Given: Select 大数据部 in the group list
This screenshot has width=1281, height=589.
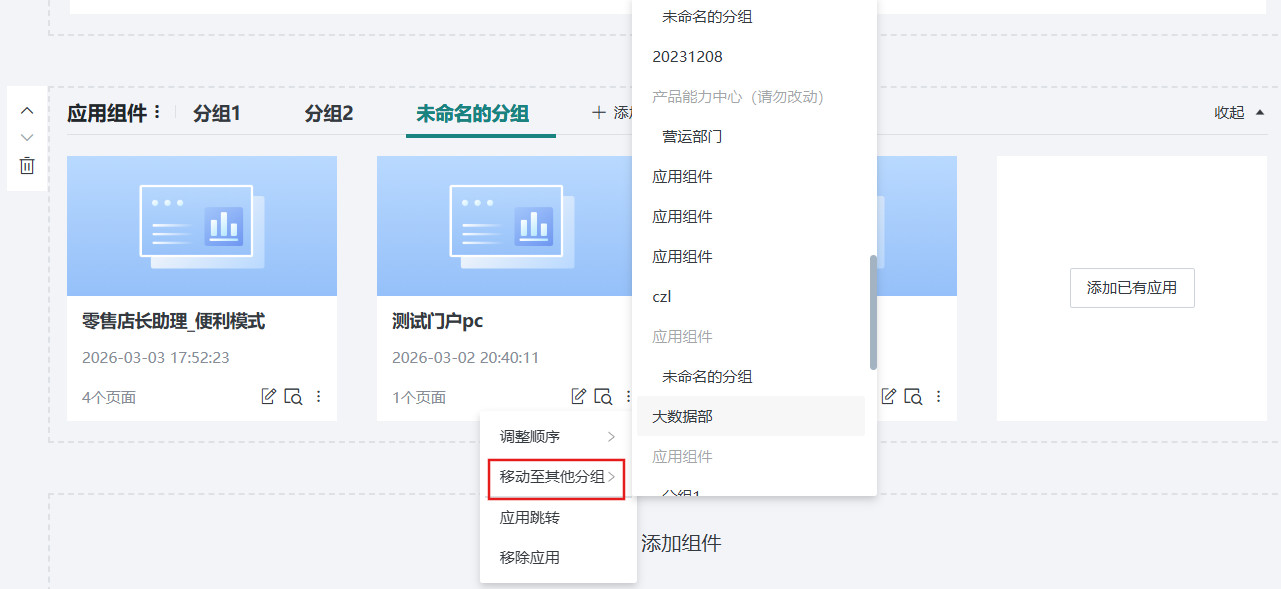Looking at the screenshot, I should (683, 417).
